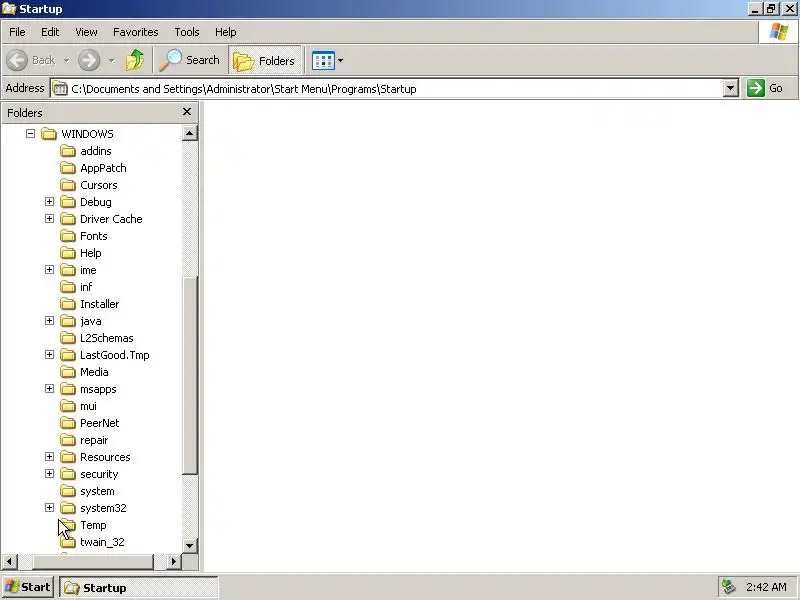This screenshot has width=800, height=600.
Task: Click the Go button
Action: (766, 88)
